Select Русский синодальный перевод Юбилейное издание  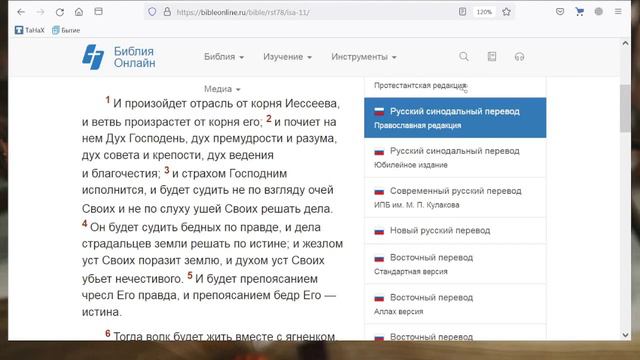(455, 158)
